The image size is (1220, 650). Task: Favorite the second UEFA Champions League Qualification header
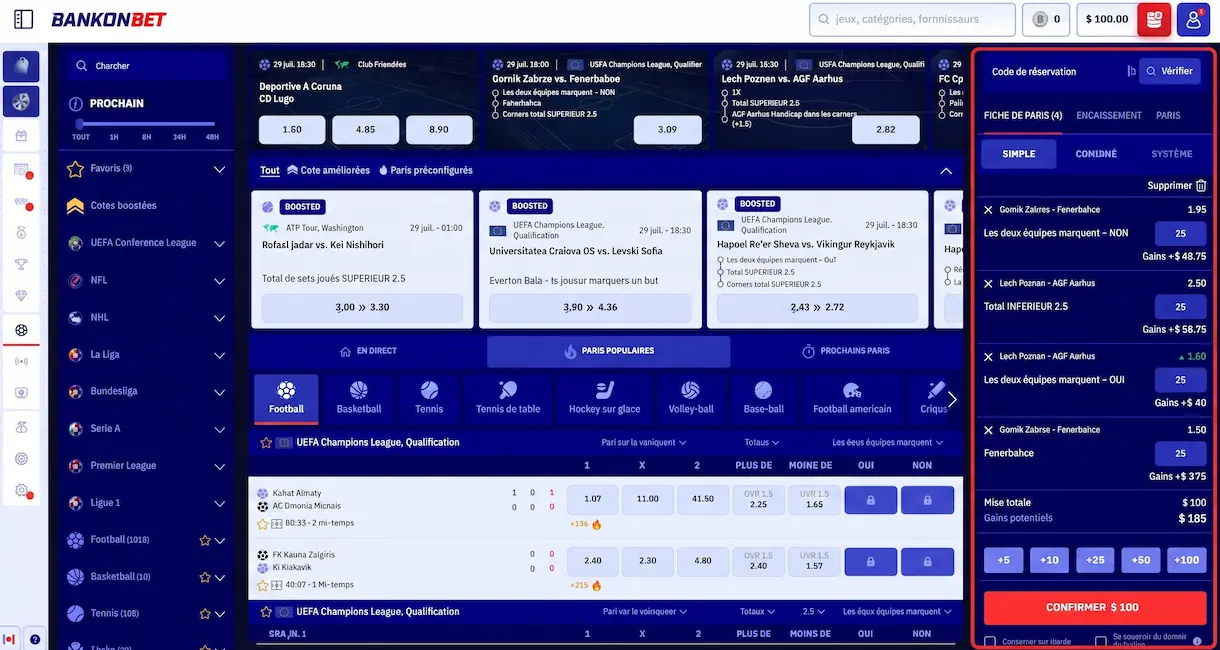click(x=266, y=611)
